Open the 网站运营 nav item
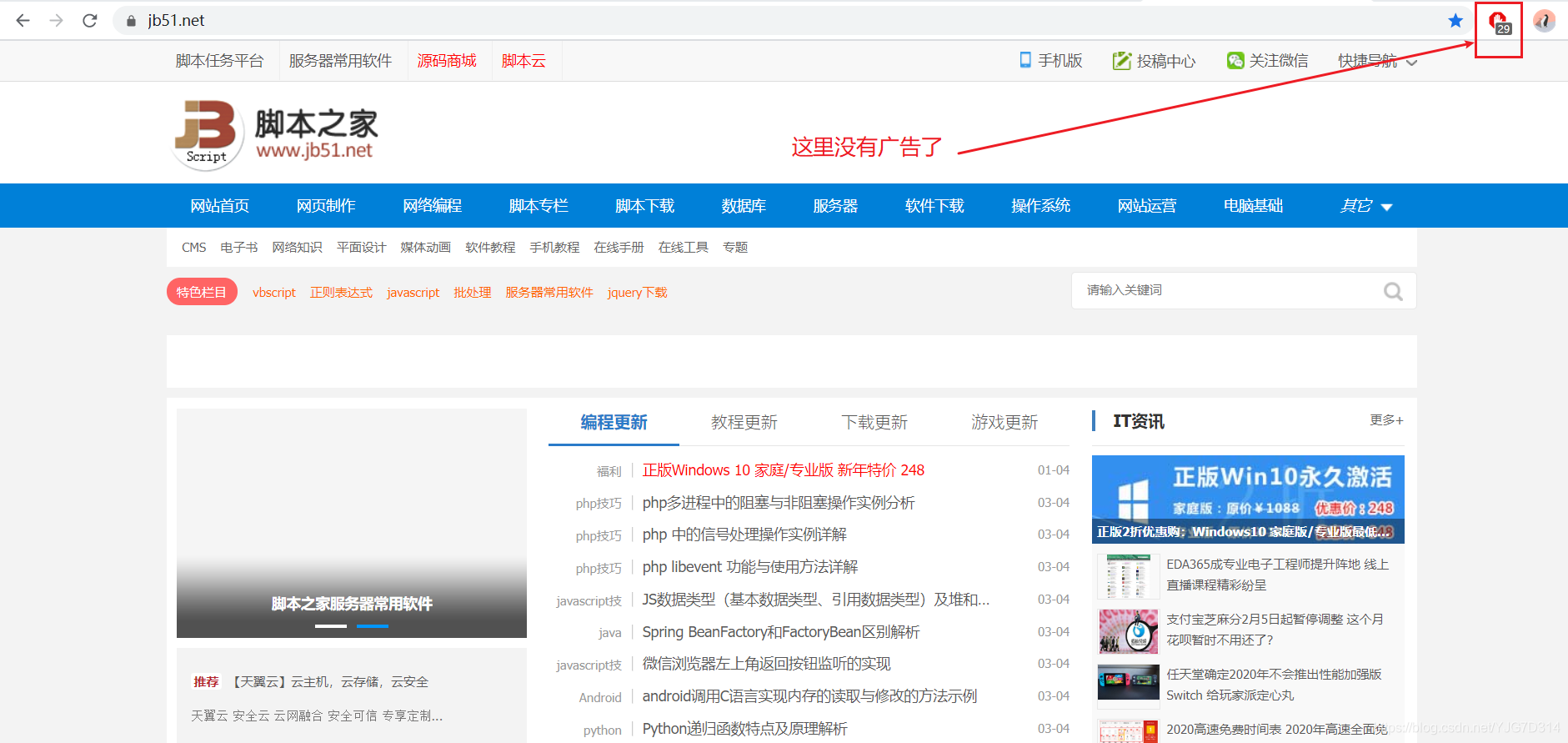 click(1147, 206)
